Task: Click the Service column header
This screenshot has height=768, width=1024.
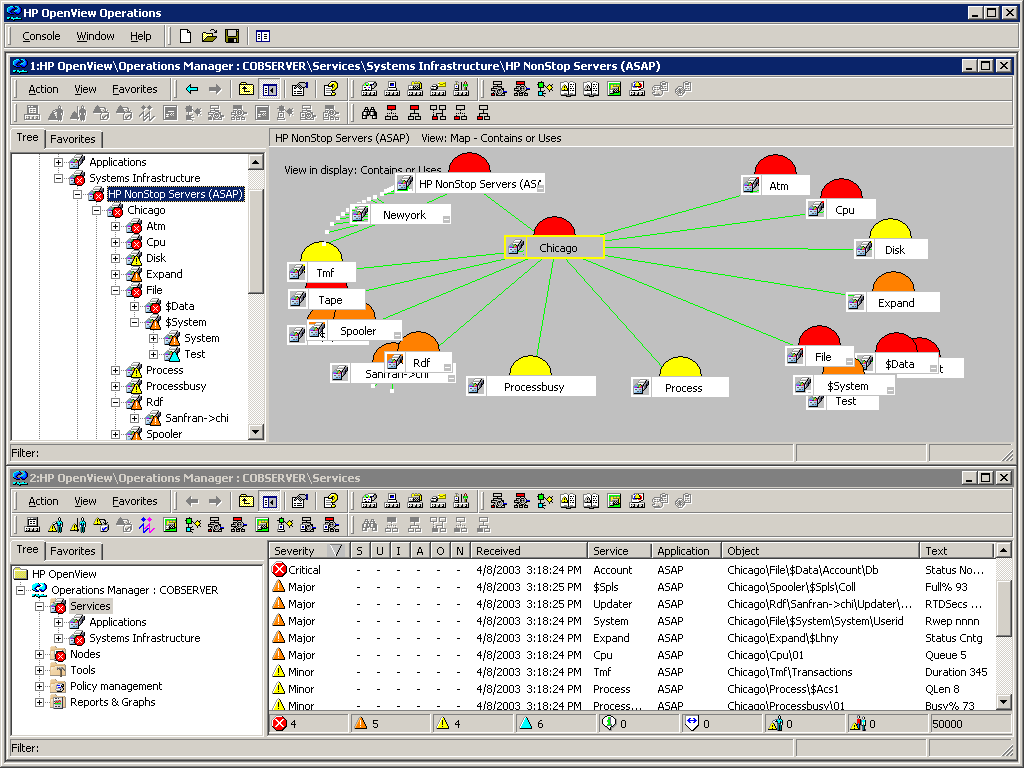Action: click(x=620, y=551)
